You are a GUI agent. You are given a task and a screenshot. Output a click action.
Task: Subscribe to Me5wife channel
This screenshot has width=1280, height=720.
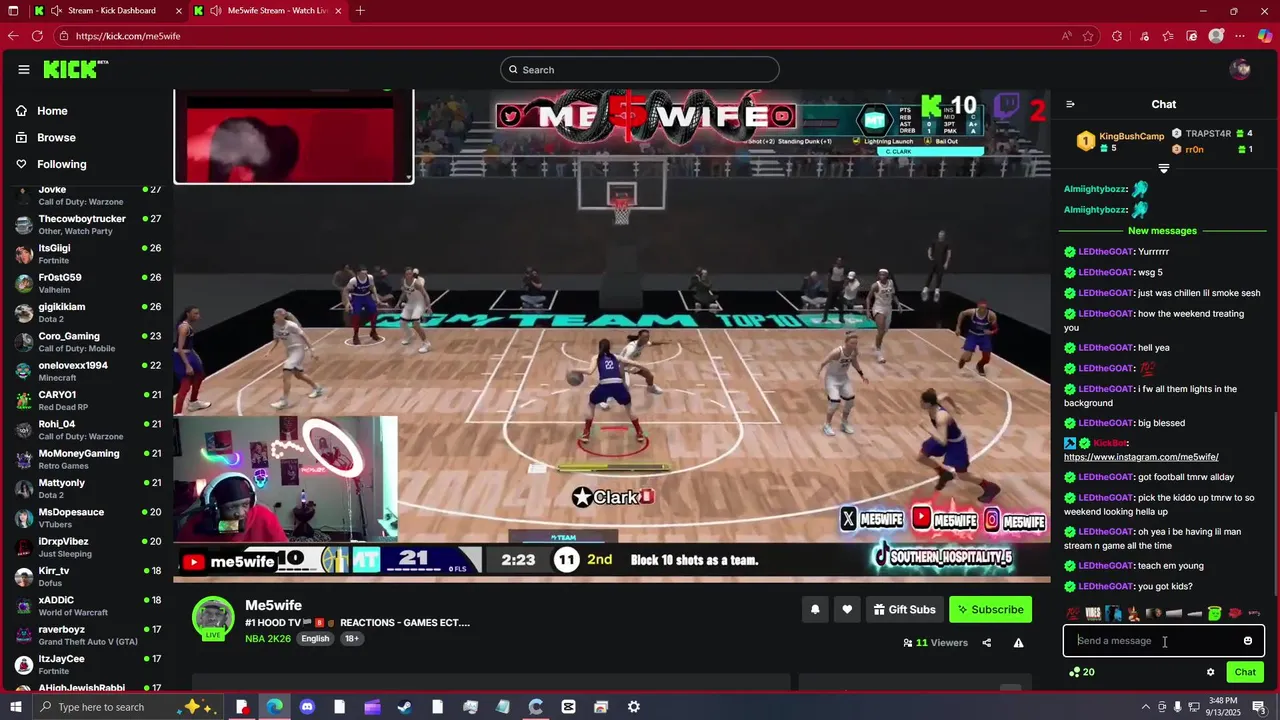[x=990, y=609]
